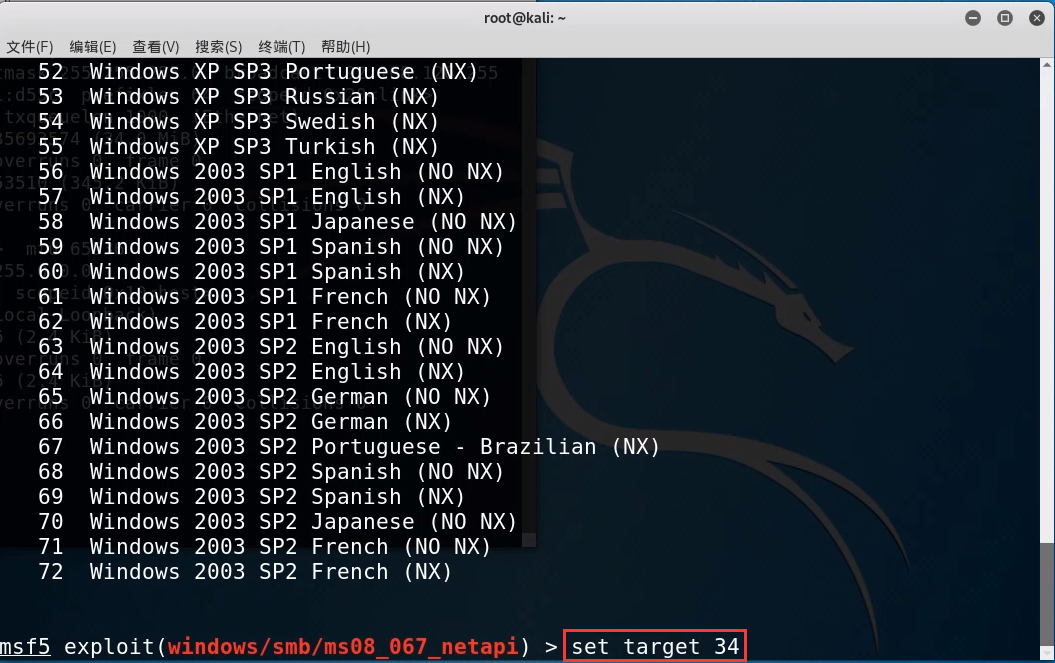Click line 53 Windows XP SP3 Russian (NX)
1055x663 pixels.
click(x=238, y=96)
